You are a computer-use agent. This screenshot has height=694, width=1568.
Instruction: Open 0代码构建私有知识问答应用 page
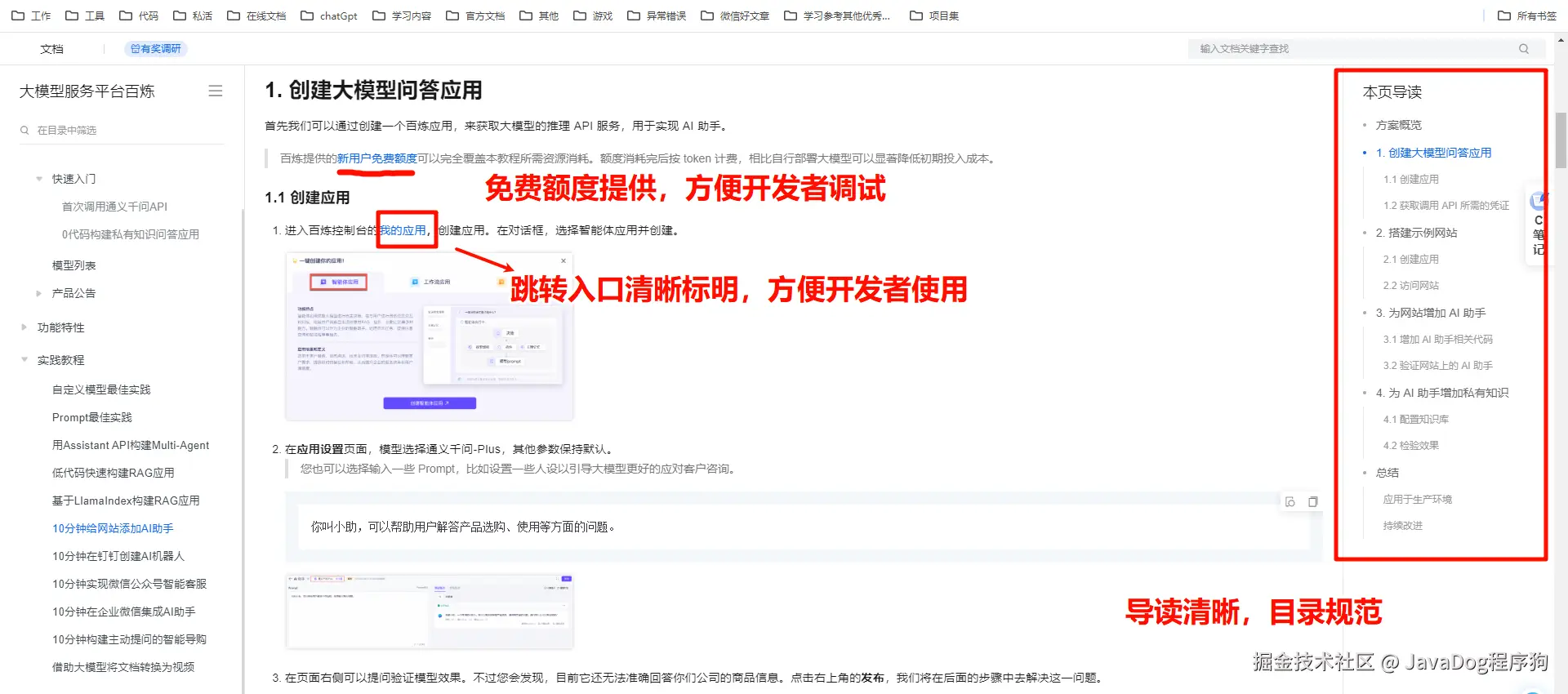click(131, 234)
